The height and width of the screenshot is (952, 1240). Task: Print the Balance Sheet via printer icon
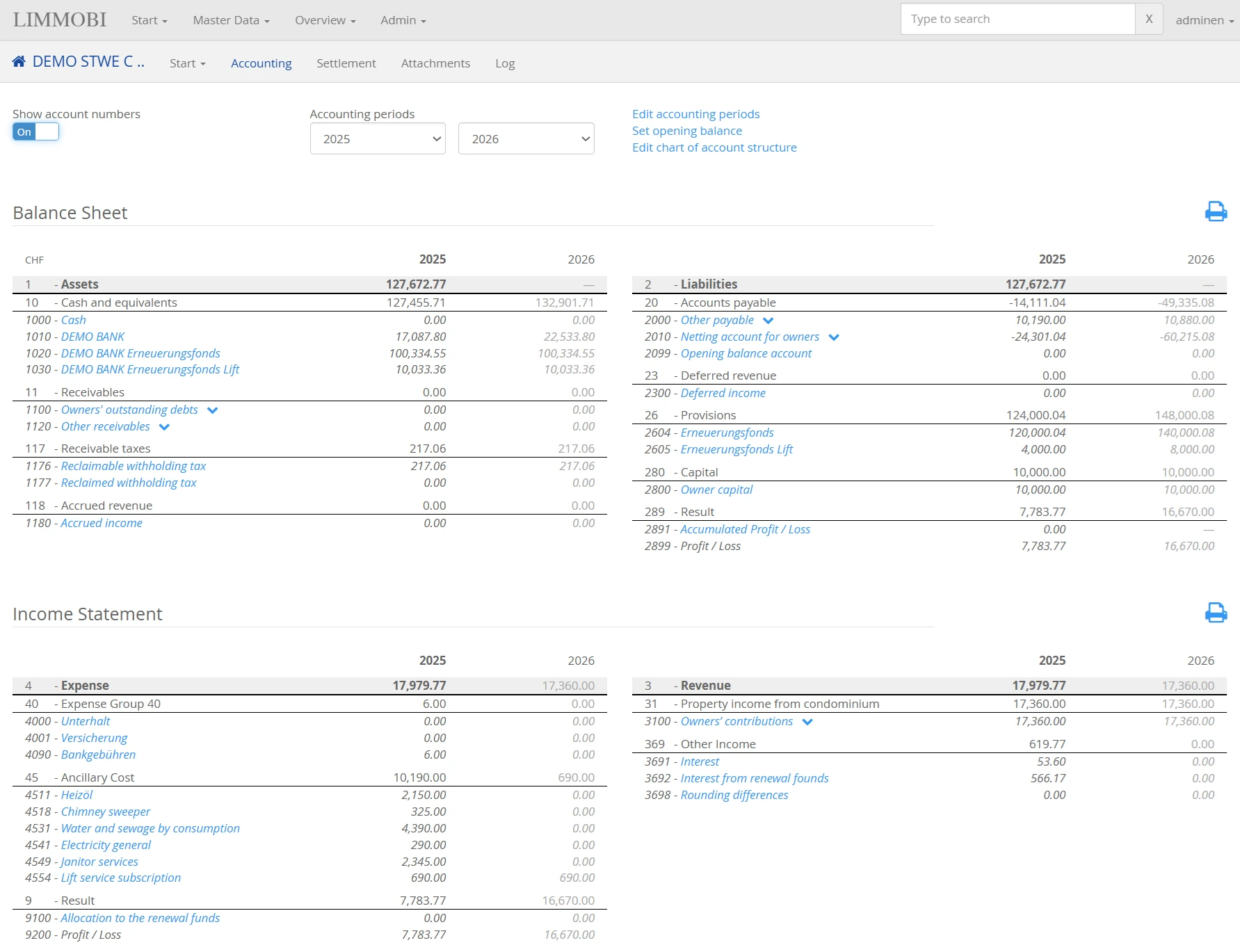[x=1216, y=211]
